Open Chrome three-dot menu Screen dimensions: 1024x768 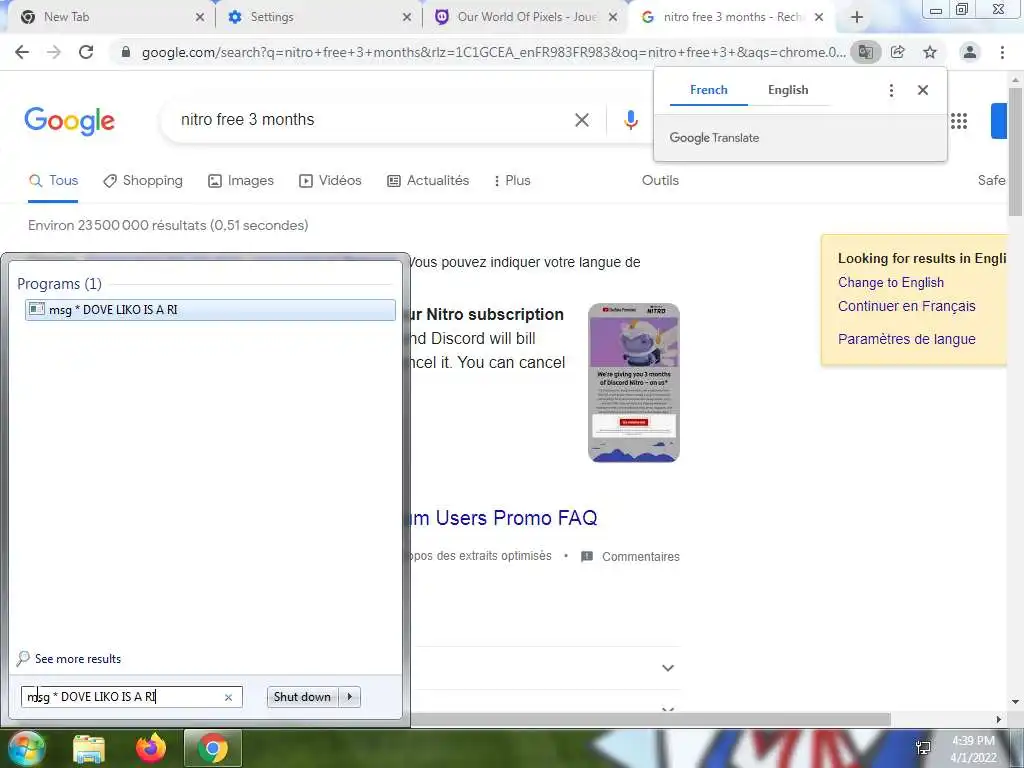(x=1002, y=52)
